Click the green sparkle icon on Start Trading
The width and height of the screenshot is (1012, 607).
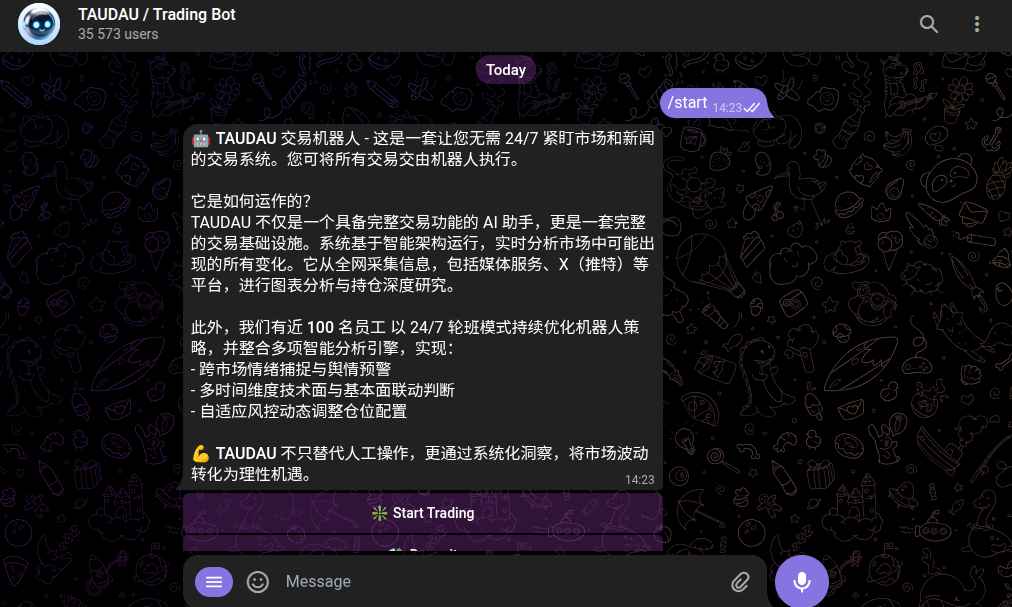[x=380, y=513]
